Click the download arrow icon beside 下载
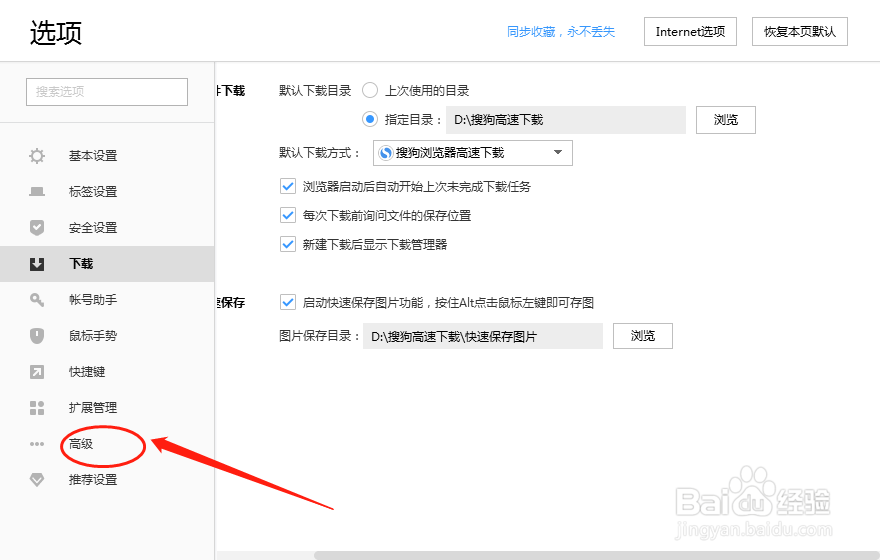This screenshot has height=560, width=880. (x=37, y=264)
